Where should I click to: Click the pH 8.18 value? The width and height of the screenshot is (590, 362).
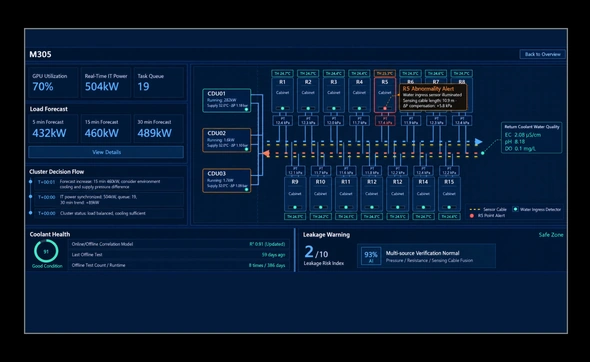pyautogui.click(x=515, y=141)
